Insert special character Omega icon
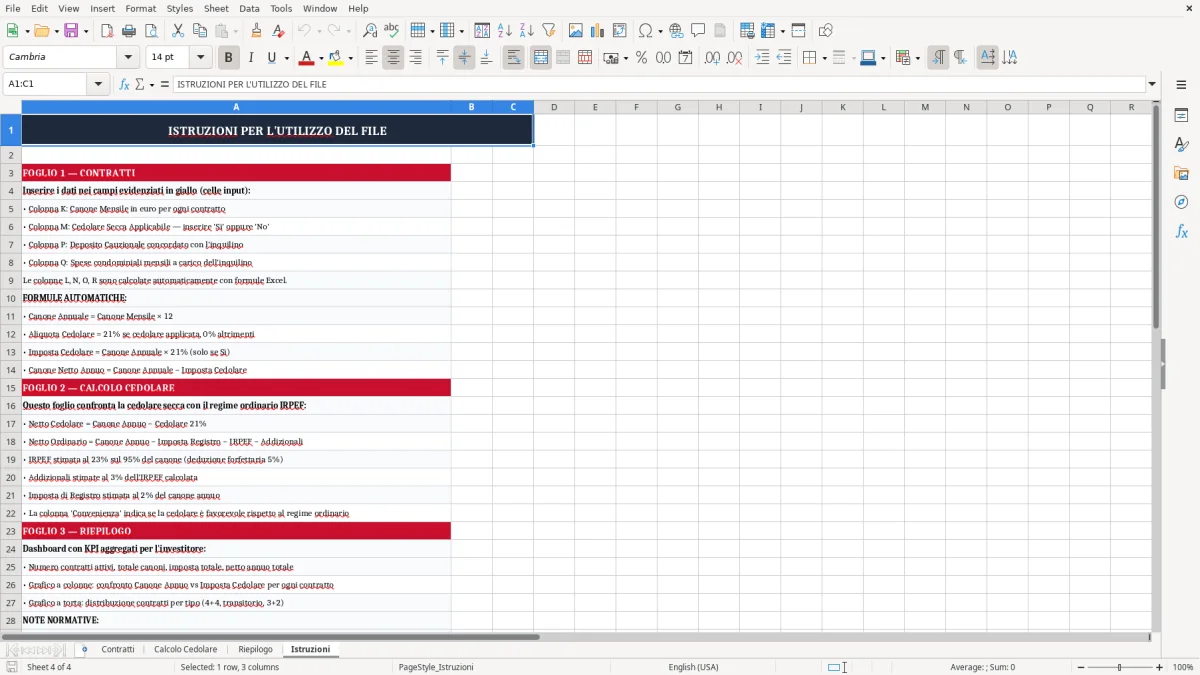 coord(645,31)
